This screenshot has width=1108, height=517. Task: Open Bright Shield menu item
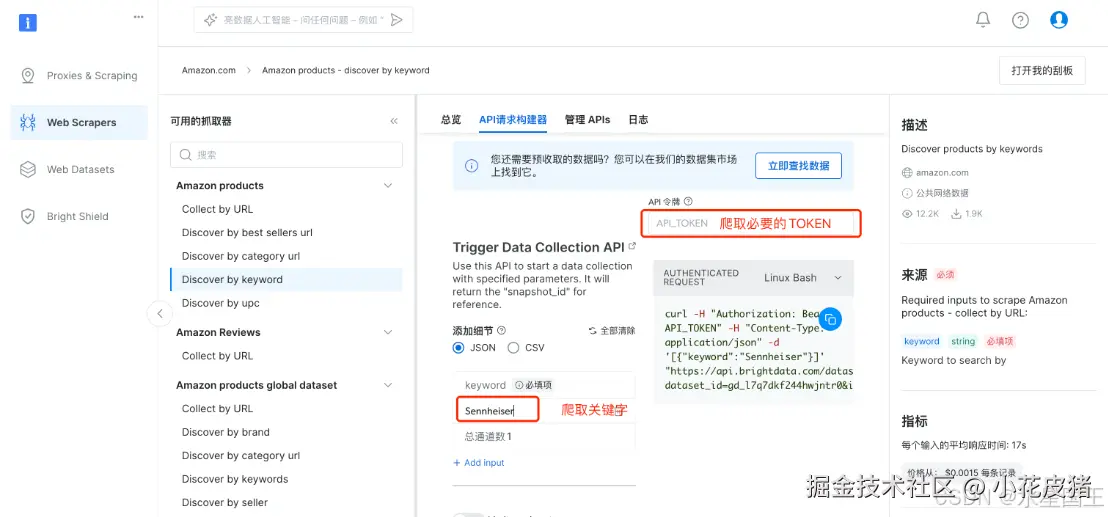[79, 216]
